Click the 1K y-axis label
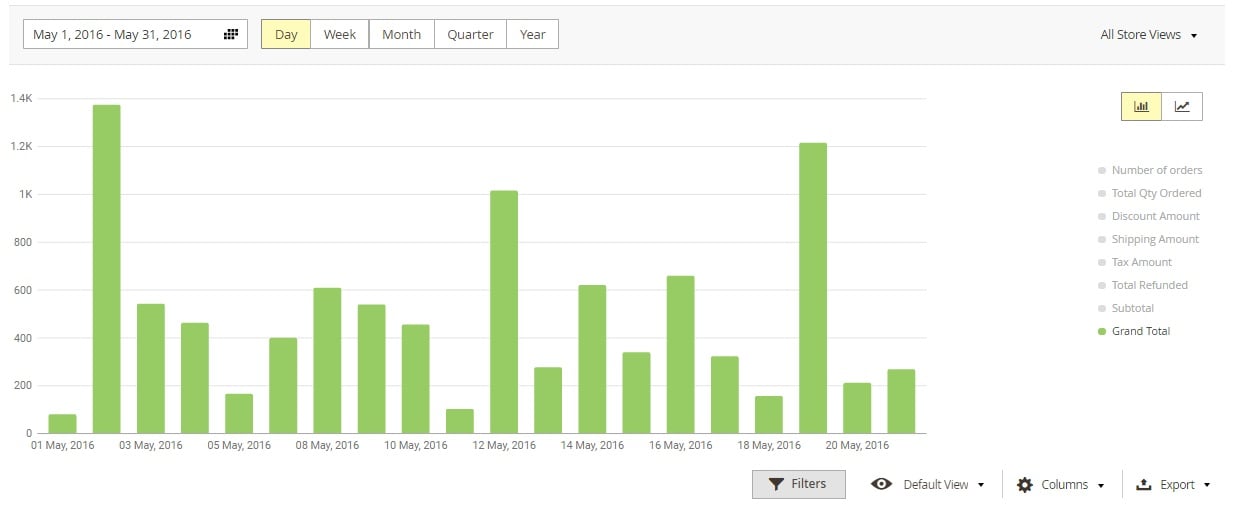 [27, 194]
